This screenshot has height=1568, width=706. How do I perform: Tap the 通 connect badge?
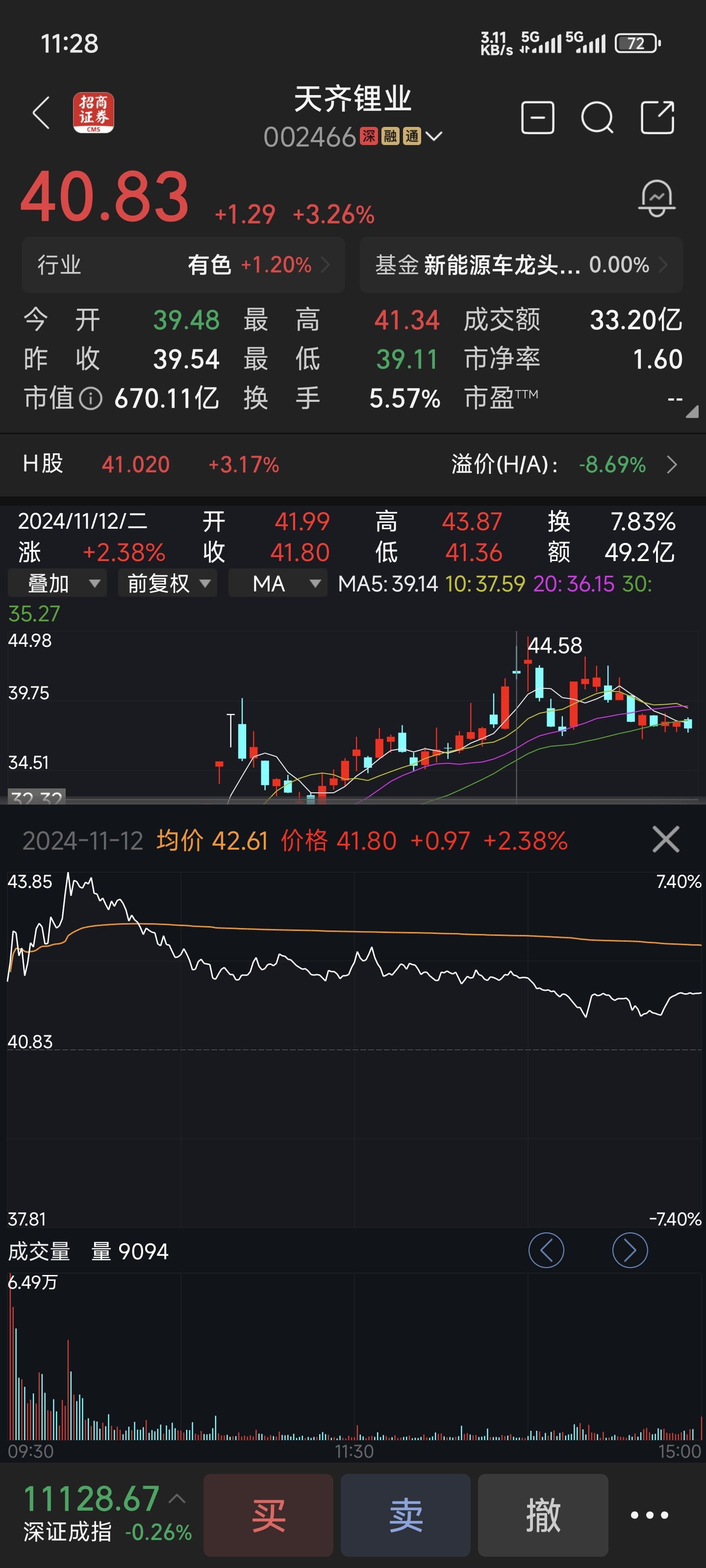(412, 136)
